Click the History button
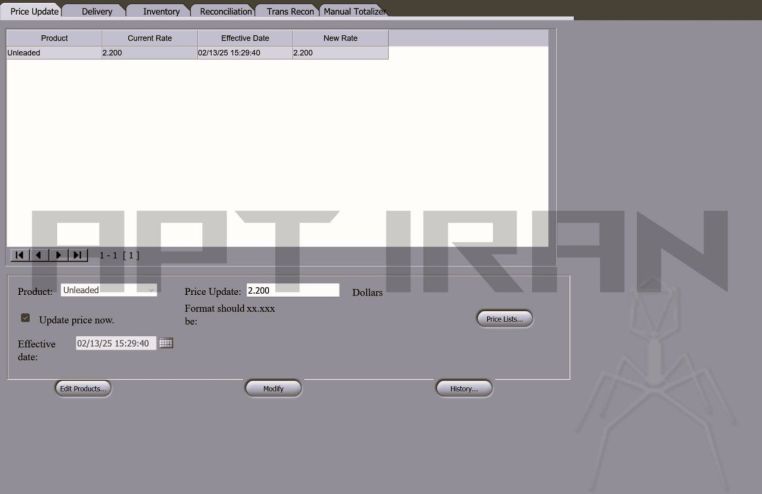 pyautogui.click(x=464, y=388)
